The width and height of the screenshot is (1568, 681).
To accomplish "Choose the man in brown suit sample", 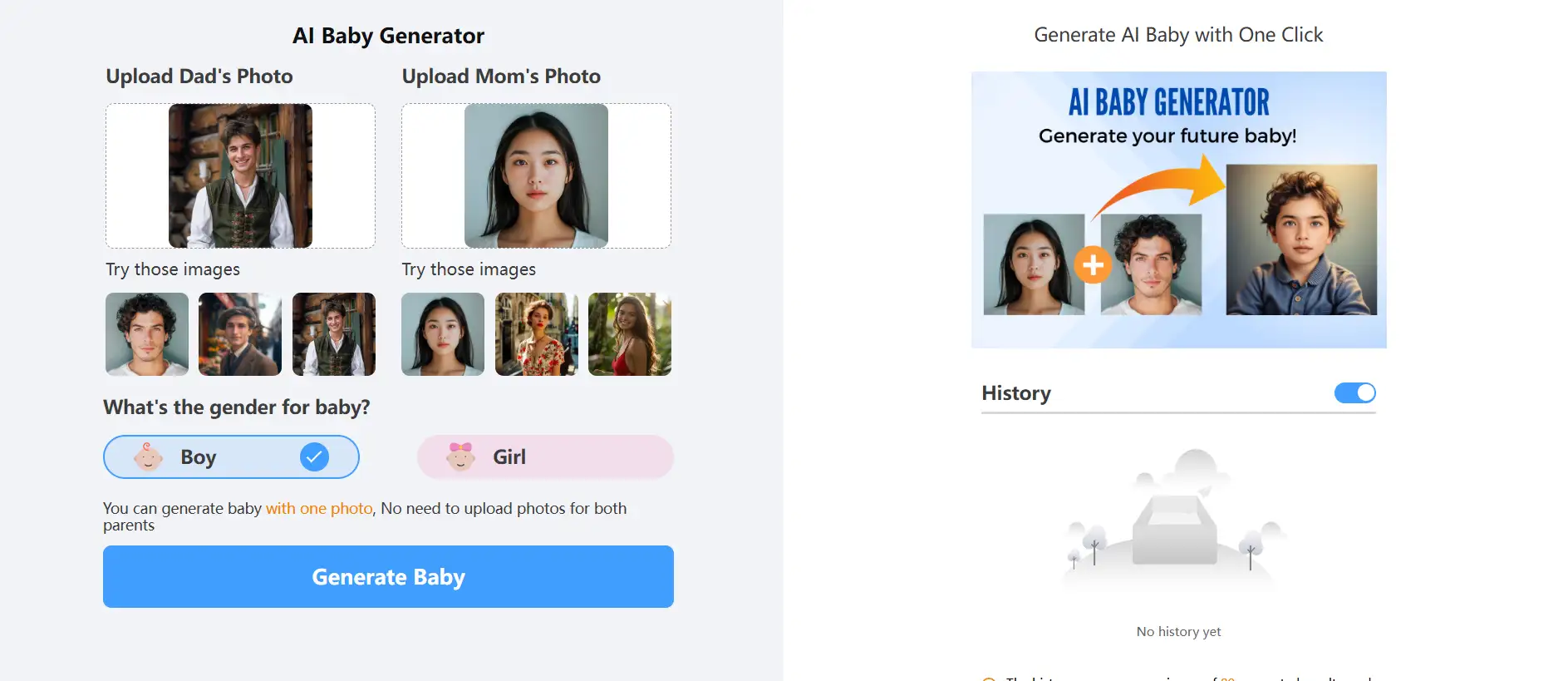I will coord(240,334).
